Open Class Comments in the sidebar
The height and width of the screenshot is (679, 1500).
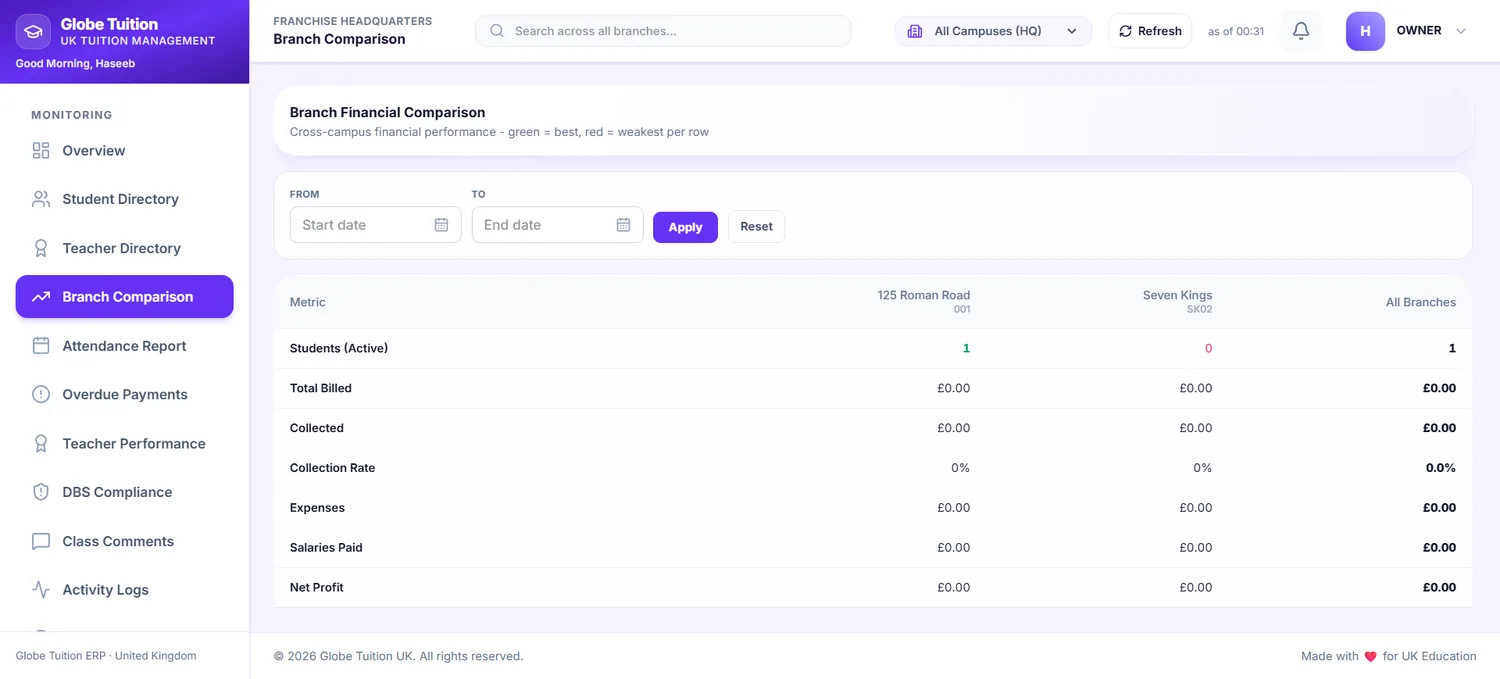pos(125,541)
